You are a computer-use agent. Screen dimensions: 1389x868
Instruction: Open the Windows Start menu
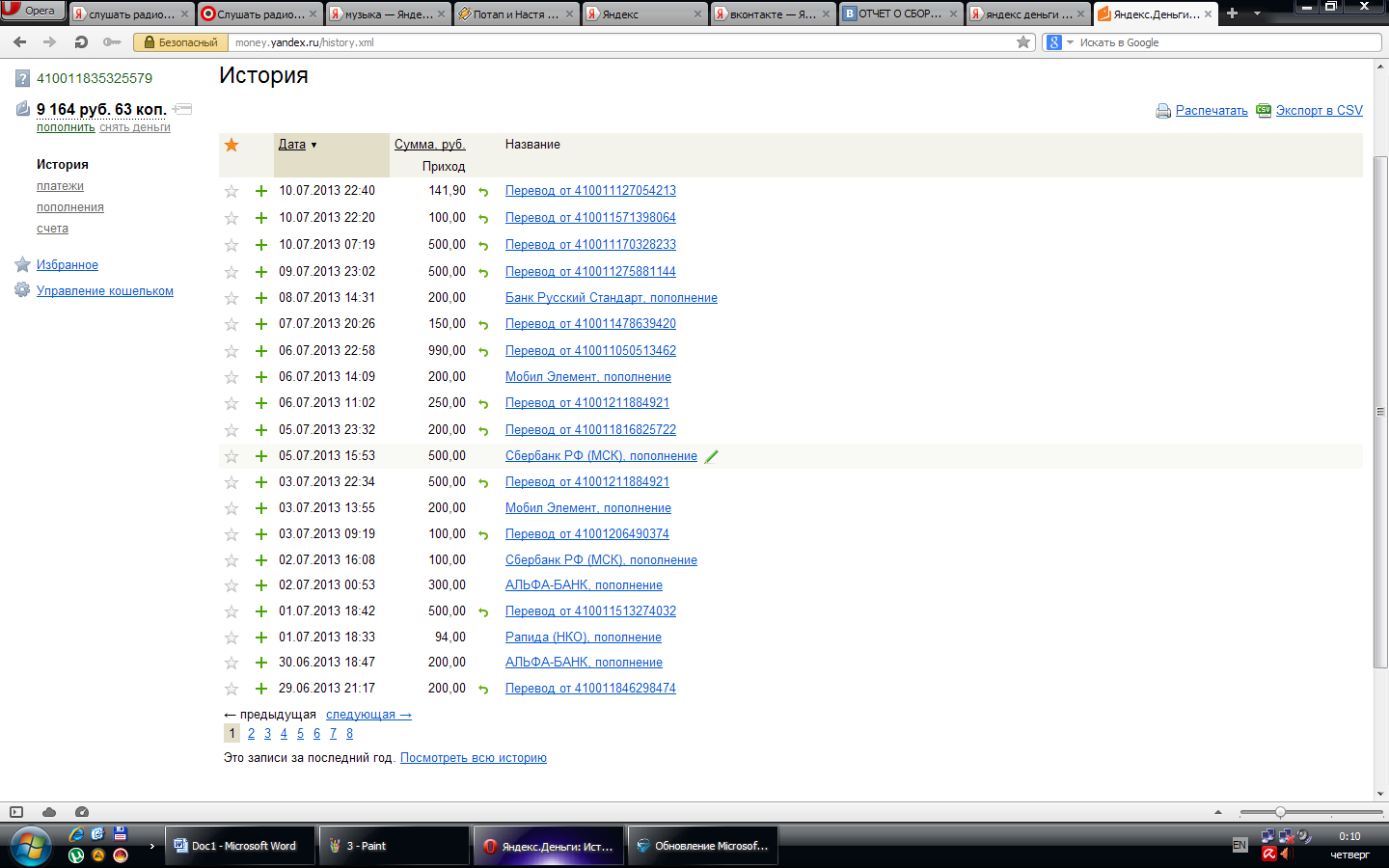pos(31,846)
